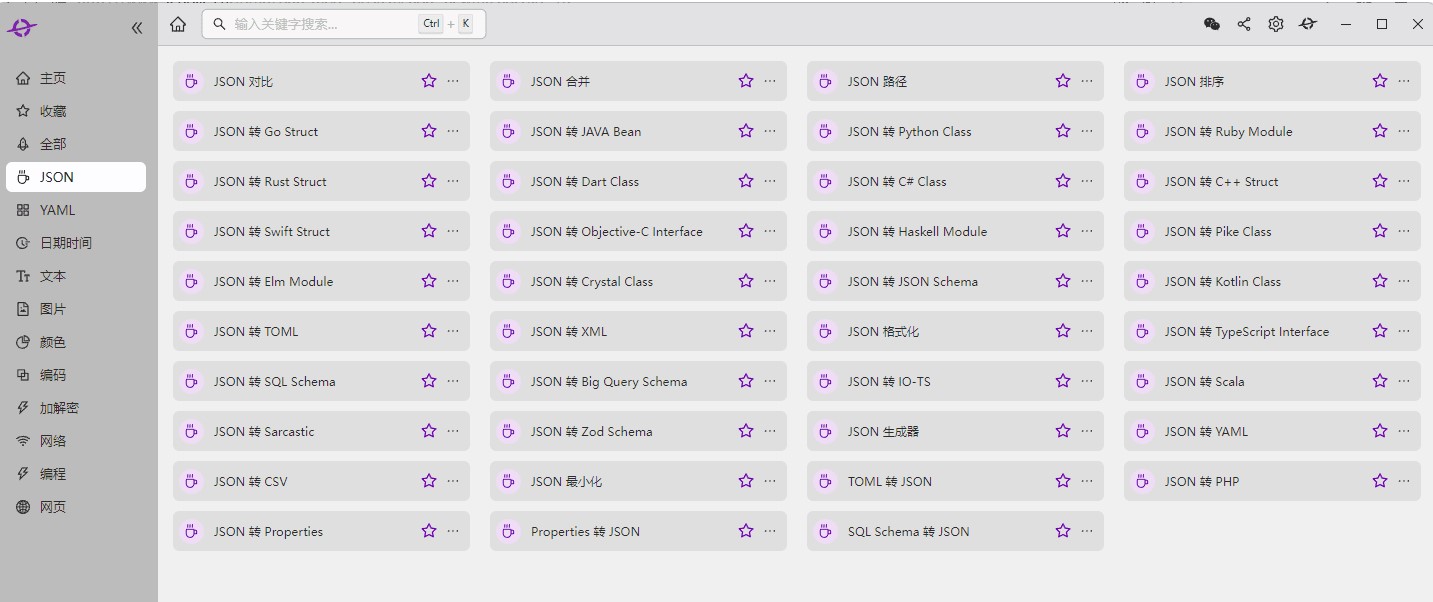Open JSON 转 Pike Class tool
This screenshot has width=1433, height=602.
tap(1272, 231)
